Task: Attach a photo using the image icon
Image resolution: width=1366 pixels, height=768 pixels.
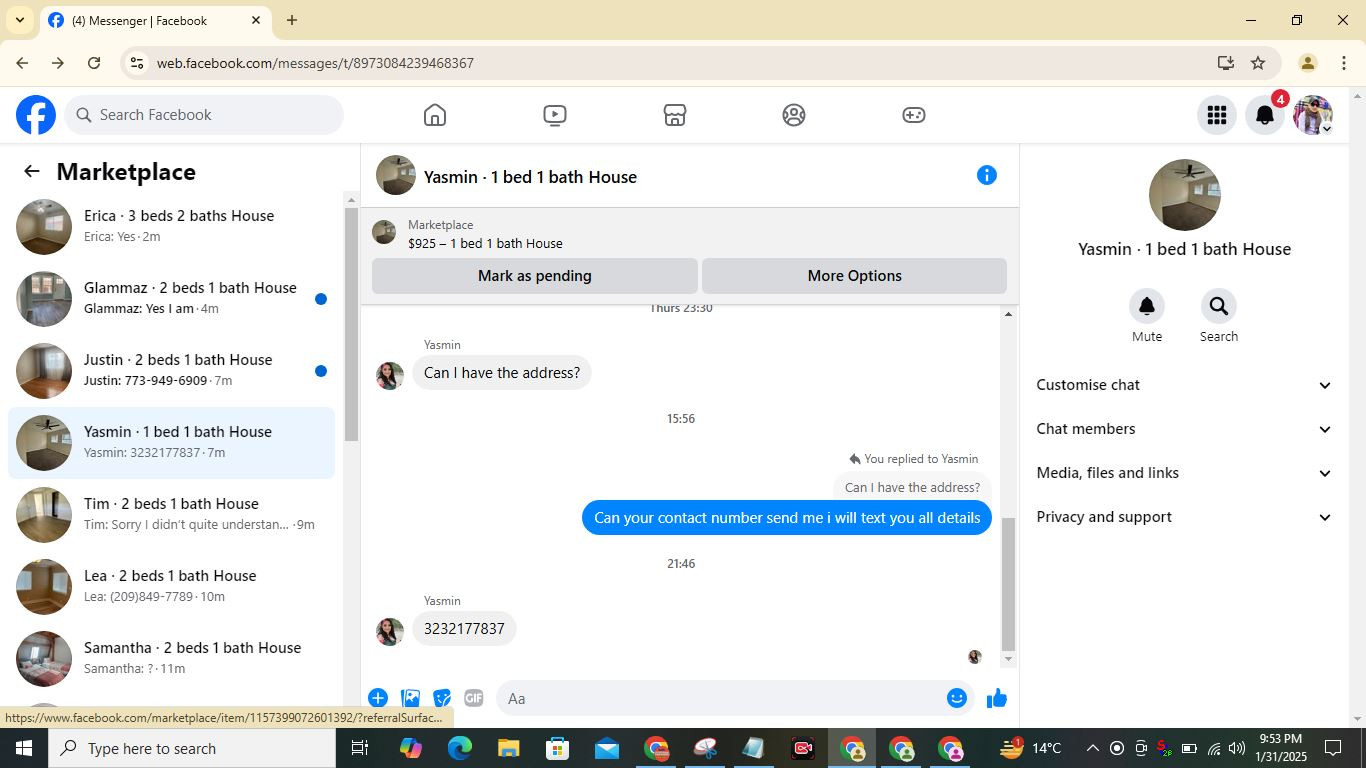Action: point(410,698)
